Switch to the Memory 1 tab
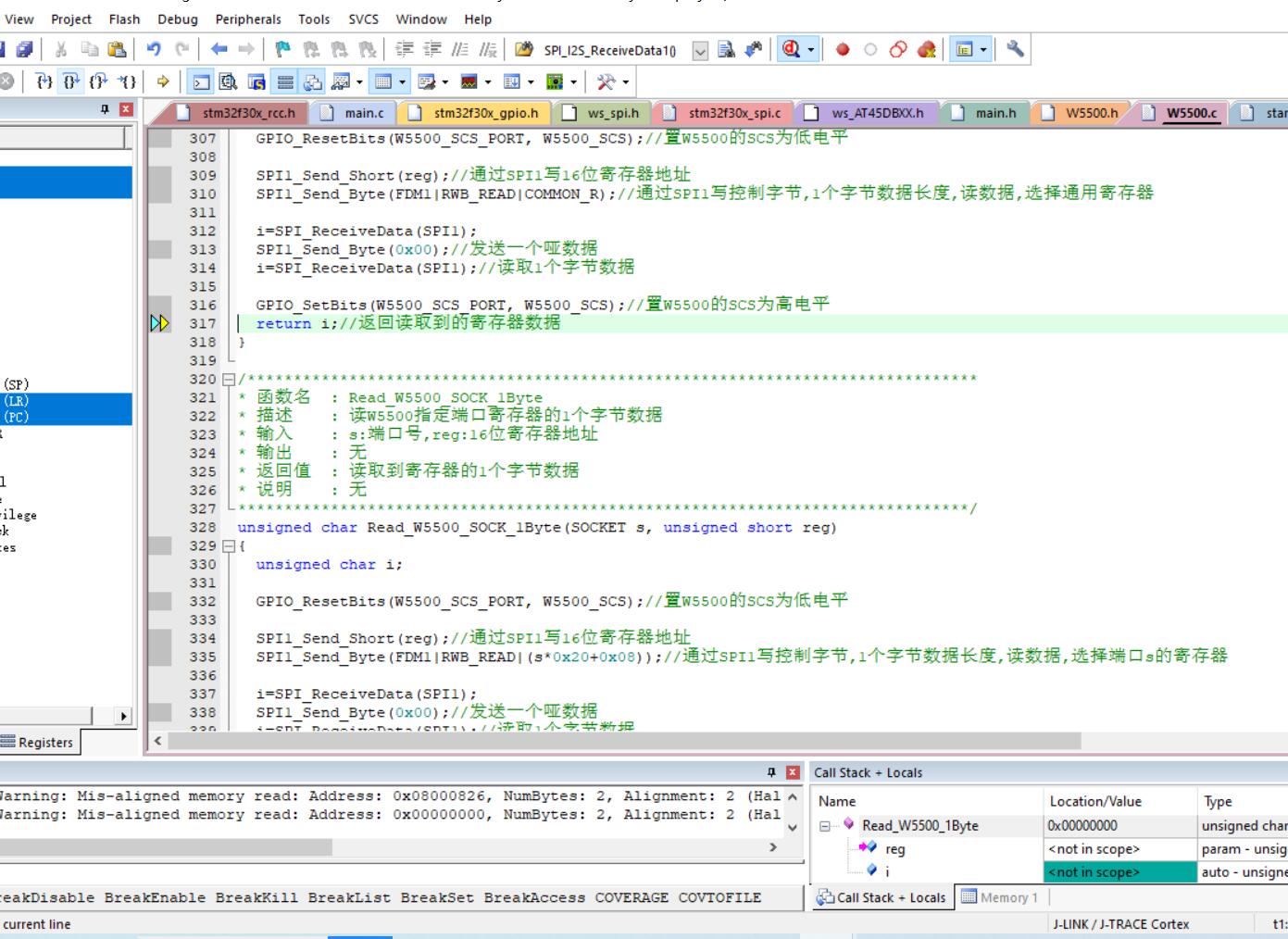The height and width of the screenshot is (939, 1288). click(x=1000, y=897)
